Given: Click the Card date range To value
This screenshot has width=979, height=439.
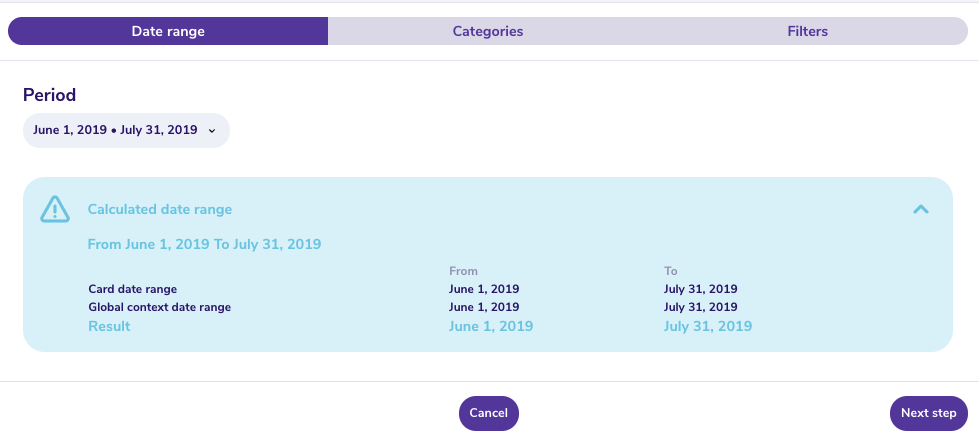Looking at the screenshot, I should 701,289.
